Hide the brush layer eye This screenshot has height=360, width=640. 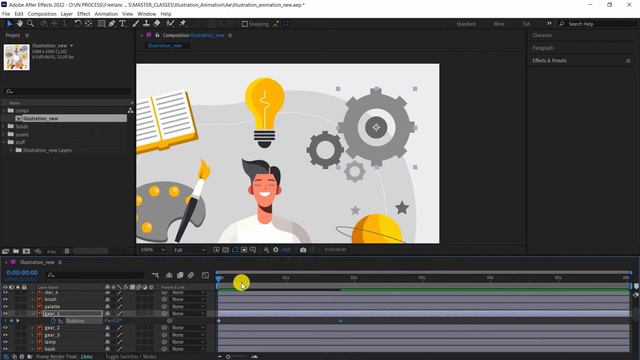coord(5,300)
